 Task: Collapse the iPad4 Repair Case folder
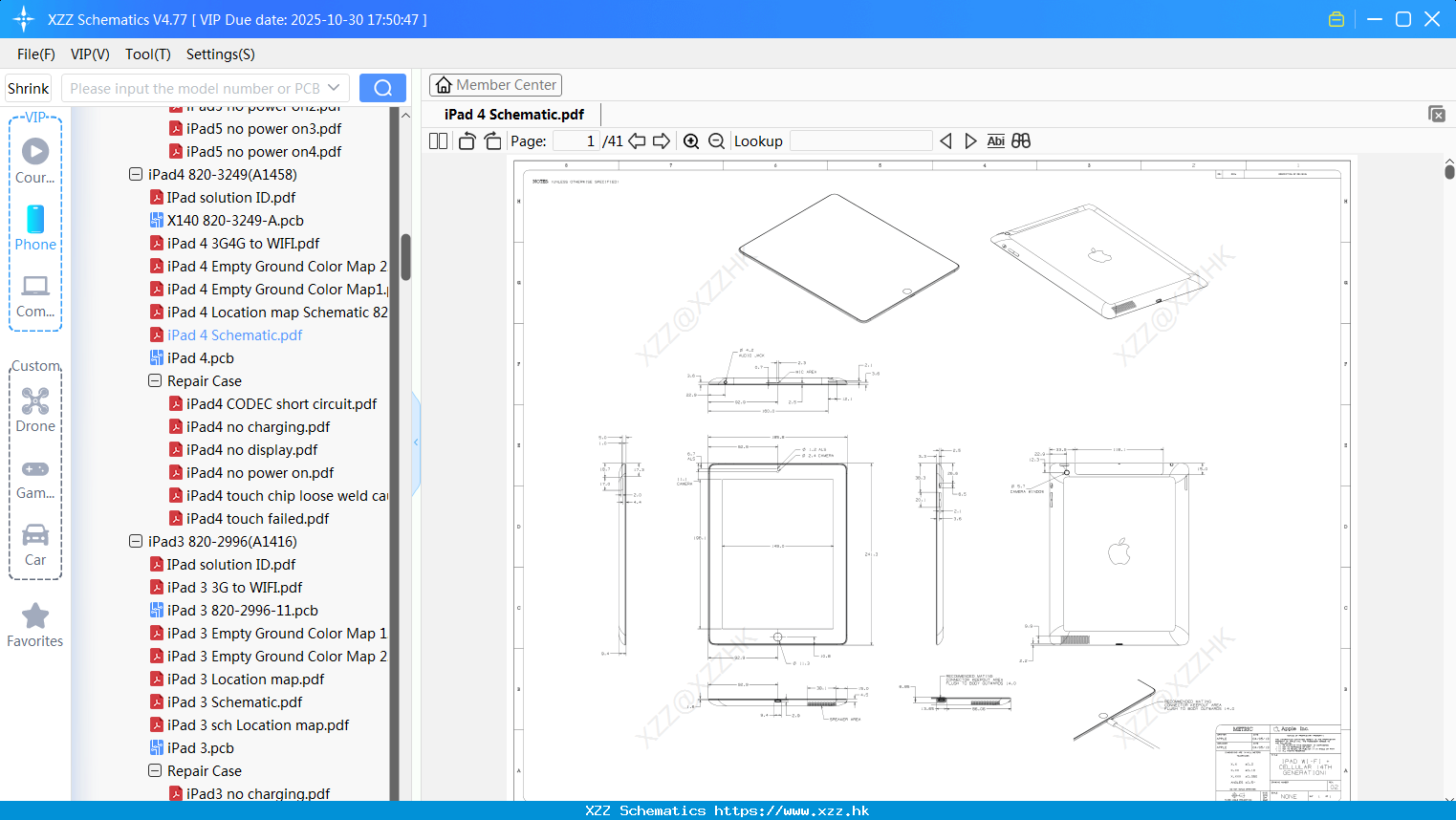click(155, 381)
